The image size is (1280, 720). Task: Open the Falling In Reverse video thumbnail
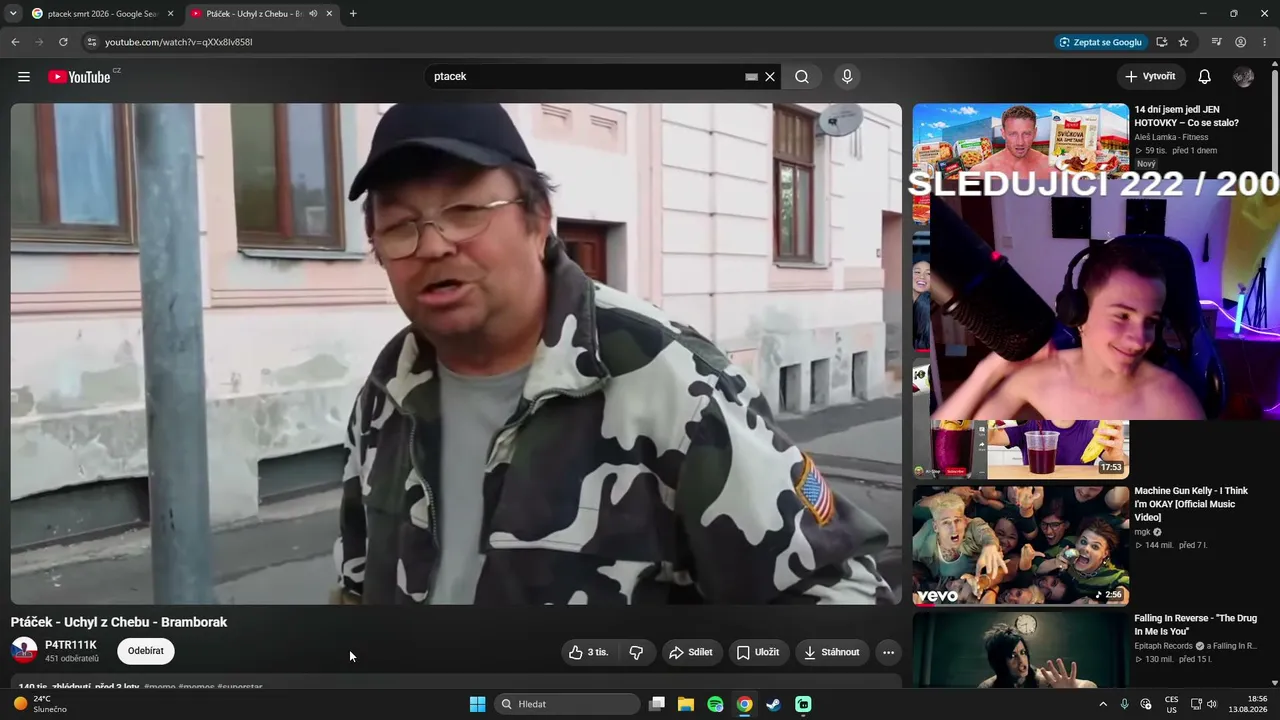(1020, 650)
